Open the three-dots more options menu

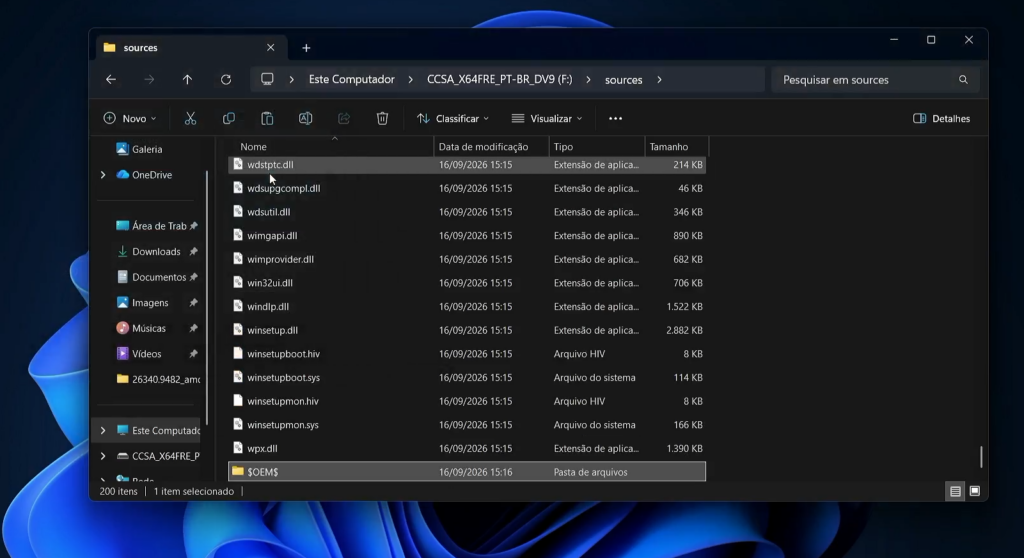click(x=615, y=118)
